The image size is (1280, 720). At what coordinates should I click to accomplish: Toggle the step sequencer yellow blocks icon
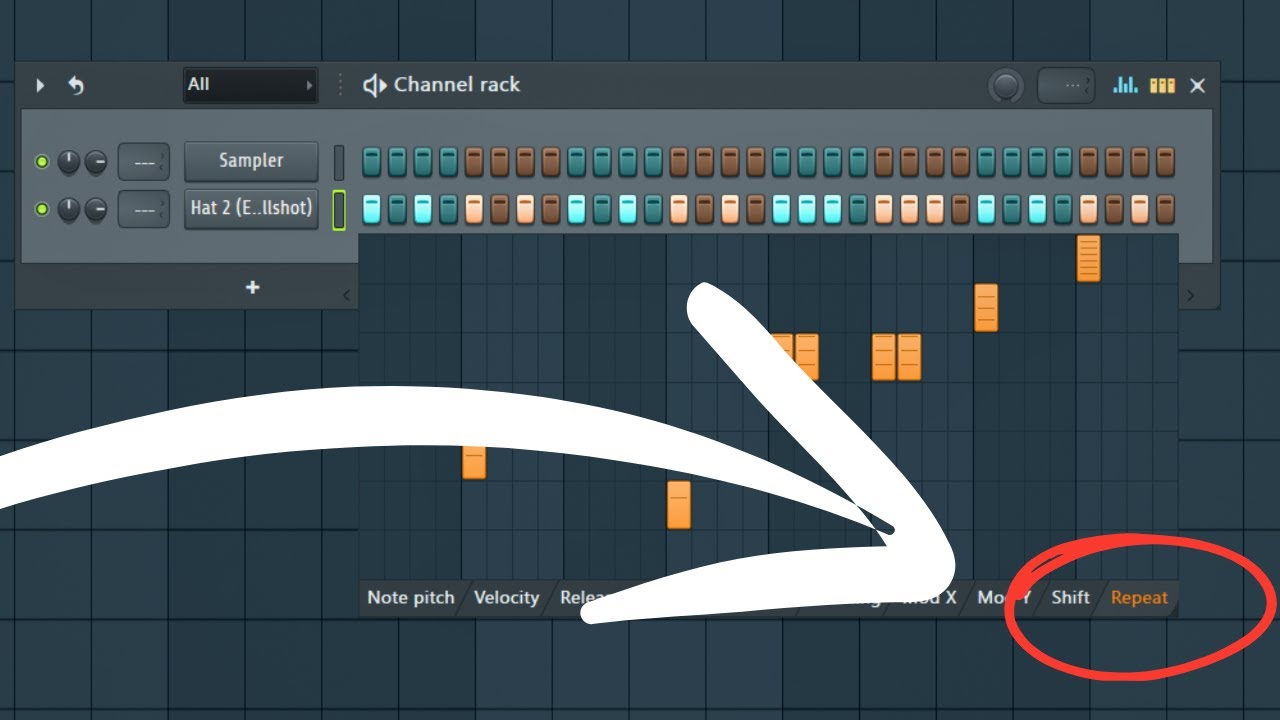[x=1162, y=86]
